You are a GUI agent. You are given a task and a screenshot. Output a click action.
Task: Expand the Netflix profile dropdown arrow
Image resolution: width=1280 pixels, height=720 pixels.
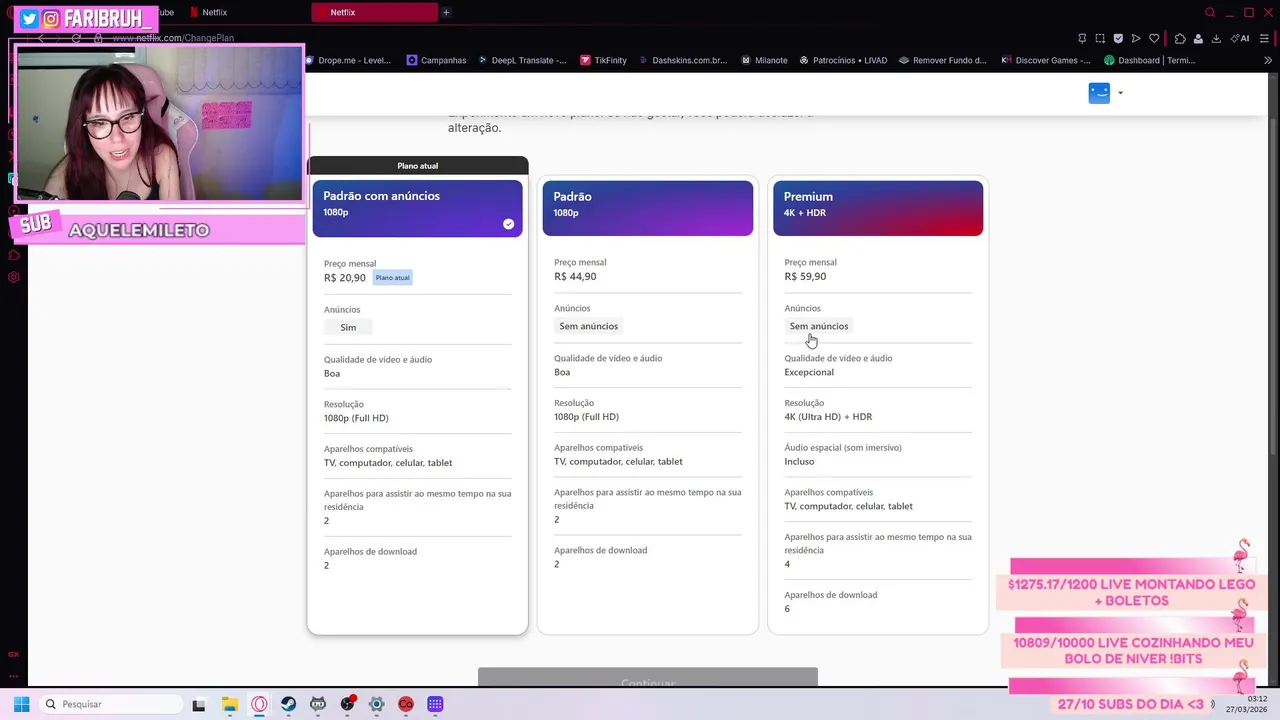coord(1120,93)
